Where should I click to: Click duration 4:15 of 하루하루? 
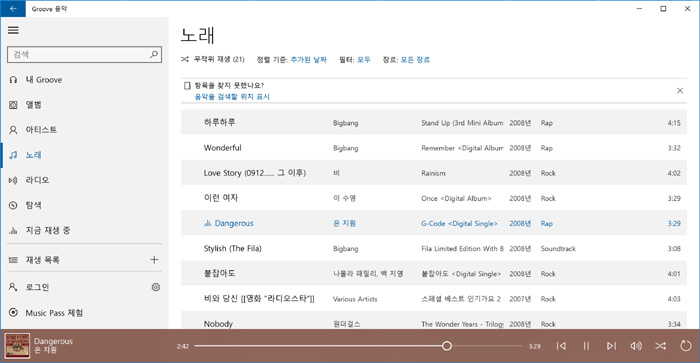click(674, 123)
